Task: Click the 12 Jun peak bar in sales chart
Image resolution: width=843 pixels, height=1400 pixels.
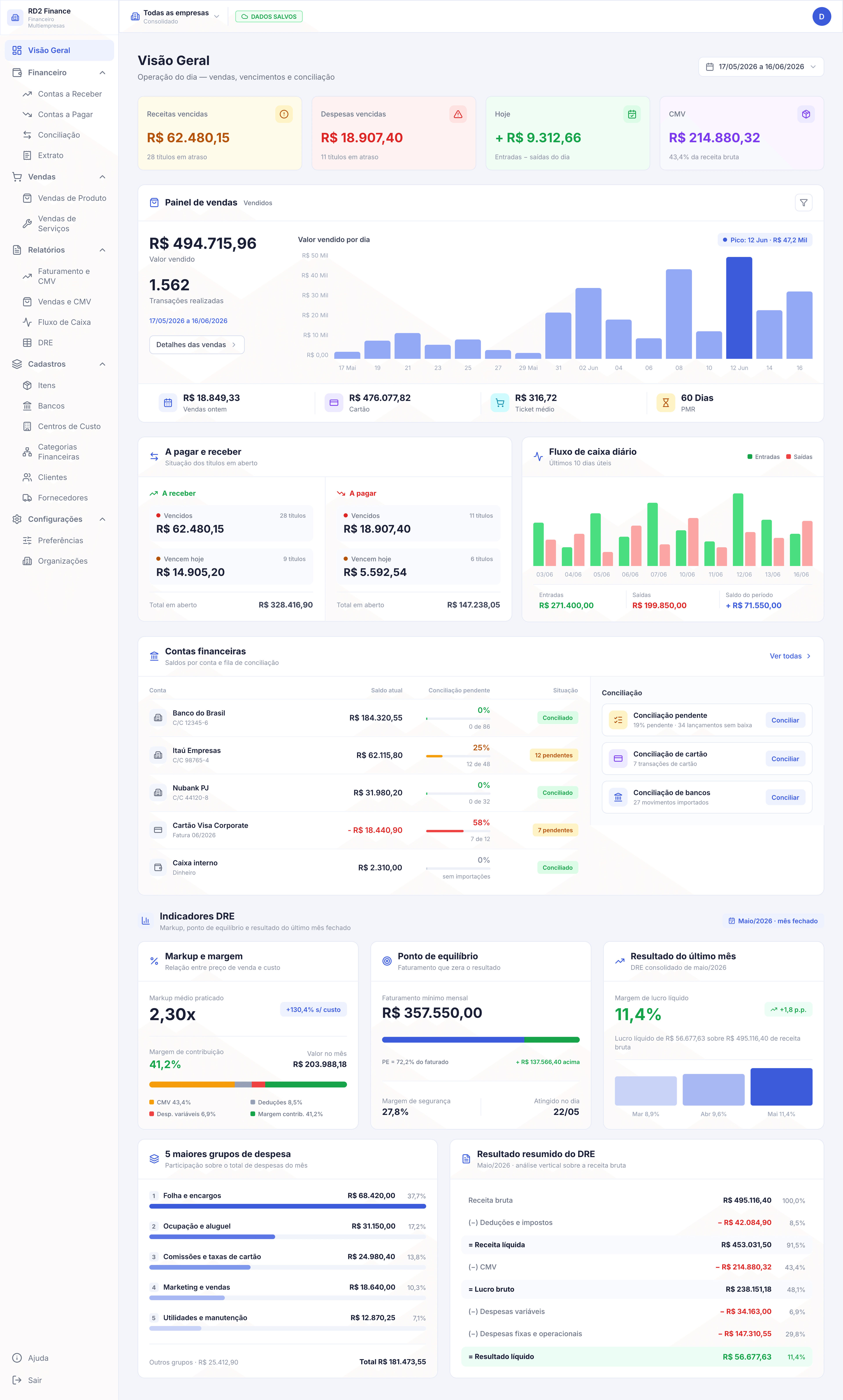Action: tap(739, 308)
